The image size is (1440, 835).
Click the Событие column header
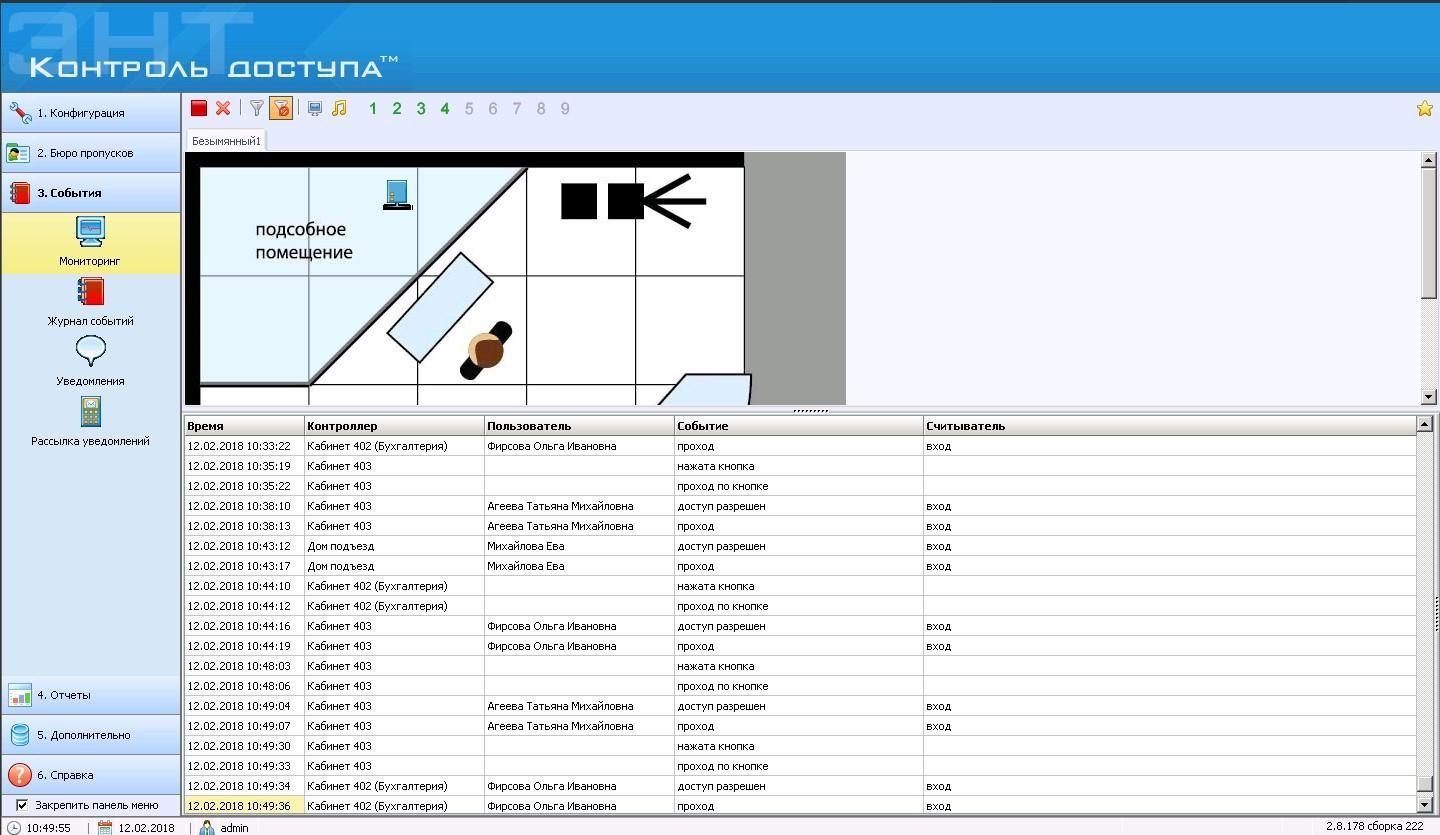(x=798, y=426)
